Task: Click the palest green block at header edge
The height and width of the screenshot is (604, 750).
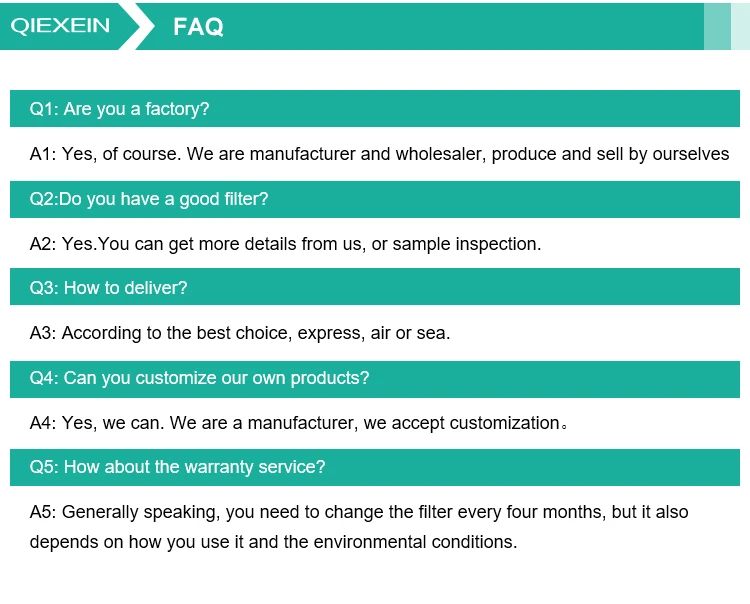Action: pos(740,26)
